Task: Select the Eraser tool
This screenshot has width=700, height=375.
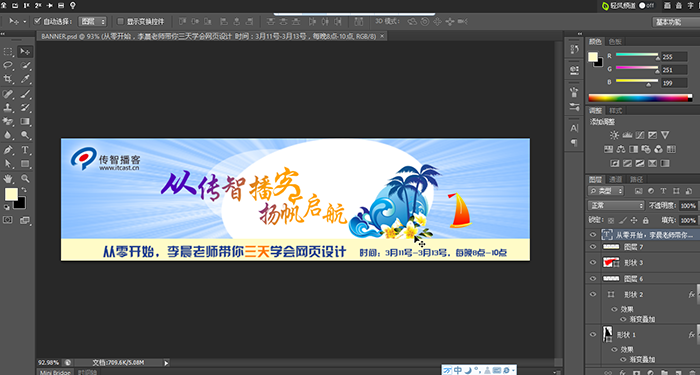Action: coord(8,121)
